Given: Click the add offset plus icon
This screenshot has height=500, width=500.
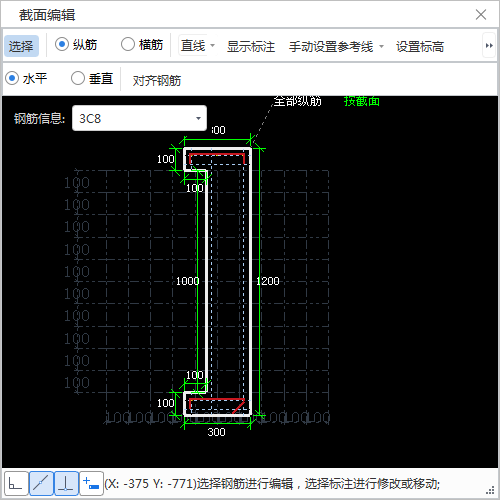Looking at the screenshot, I should tap(91, 483).
